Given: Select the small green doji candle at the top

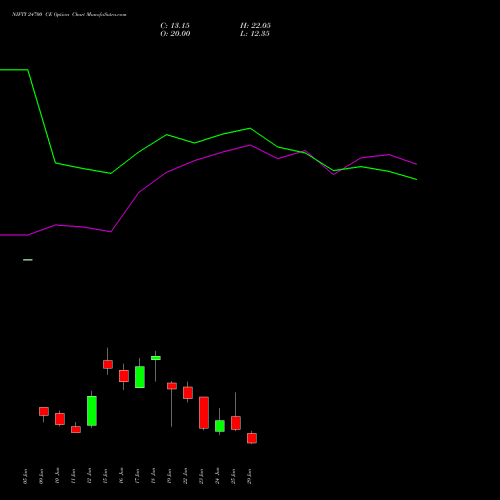Looking at the screenshot, I should pyautogui.click(x=156, y=358).
